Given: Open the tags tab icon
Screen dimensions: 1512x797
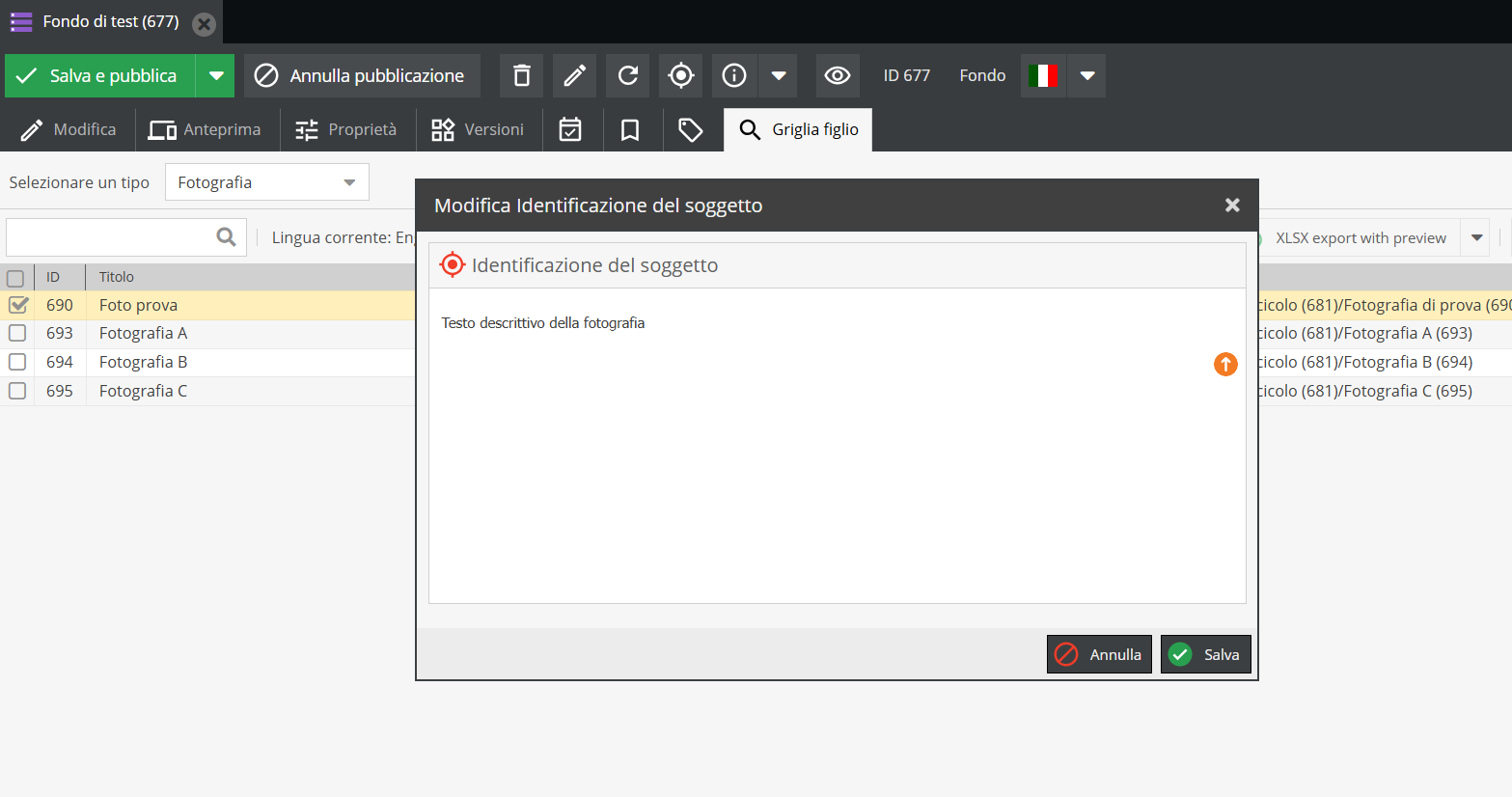Looking at the screenshot, I should click(x=691, y=130).
